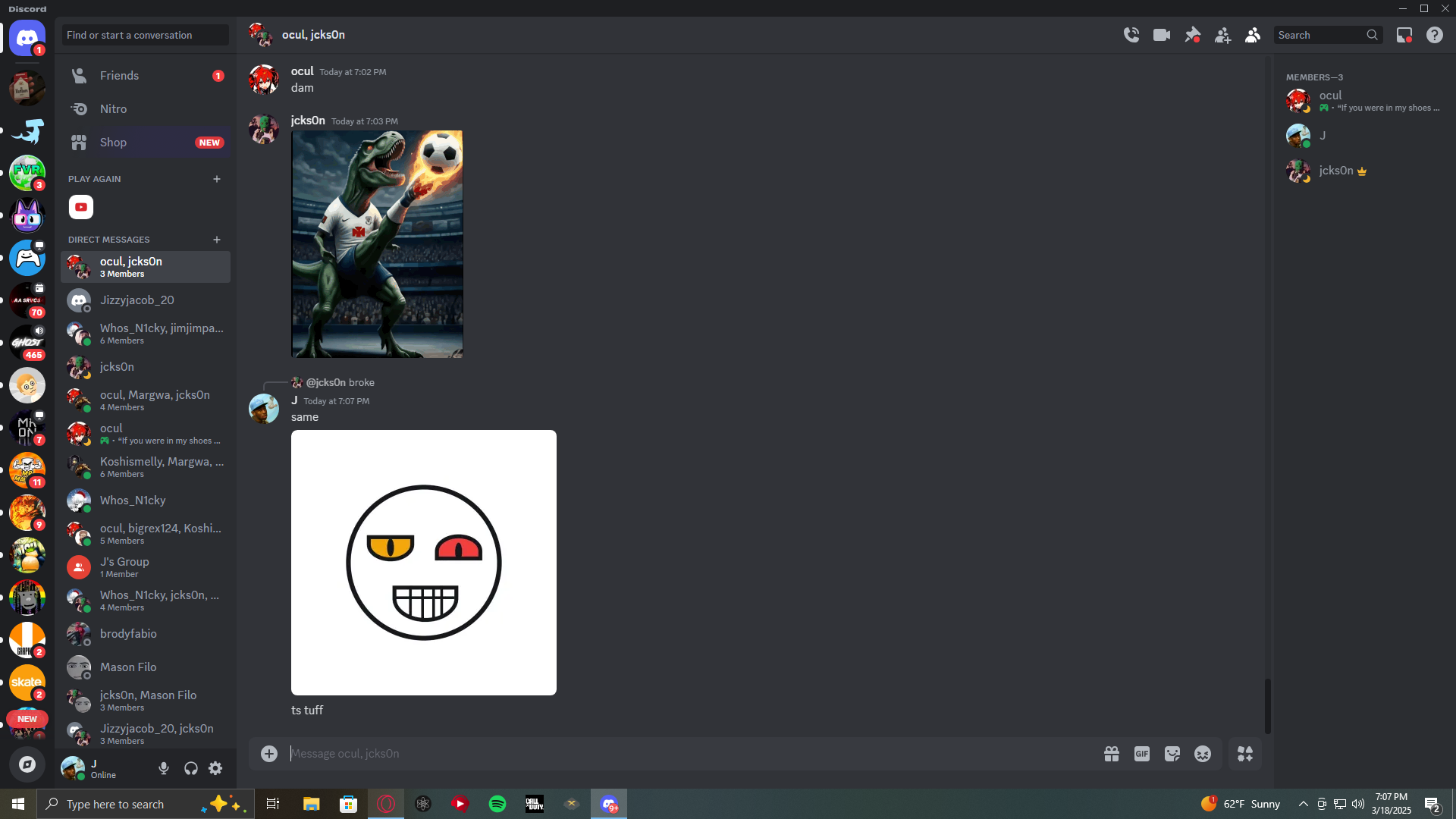1456x819 pixels.
Task: Open the Koshismelly, Margwa group chat
Action: (146, 467)
